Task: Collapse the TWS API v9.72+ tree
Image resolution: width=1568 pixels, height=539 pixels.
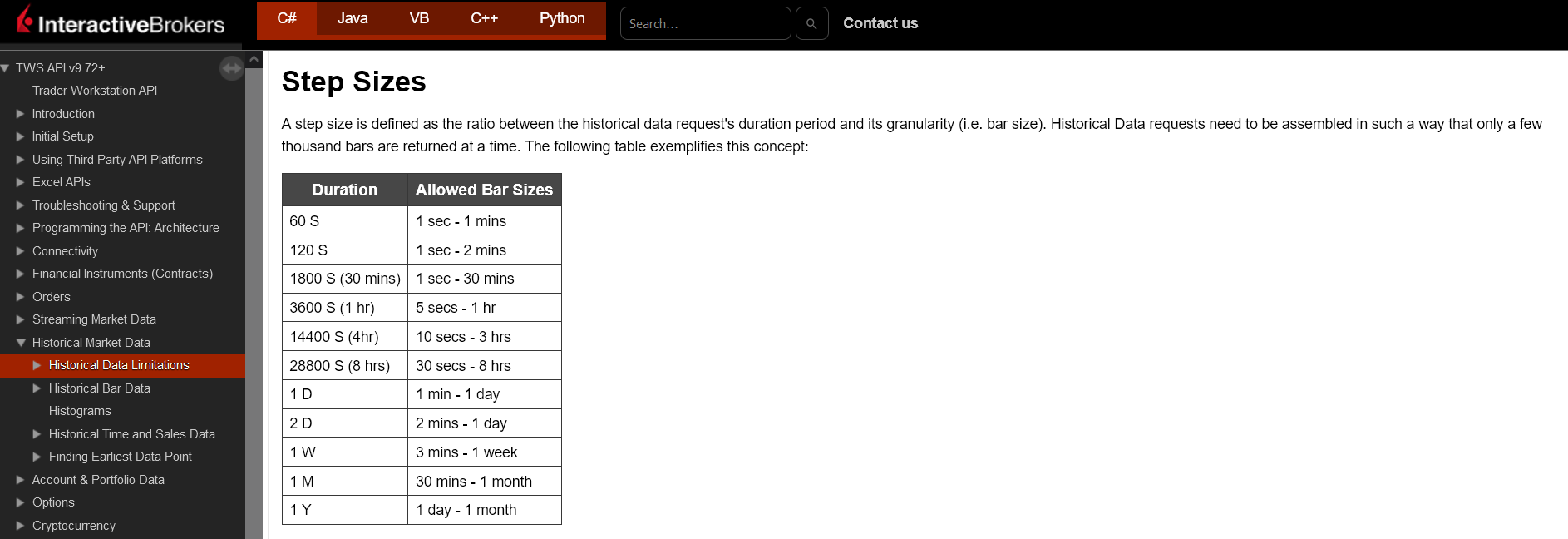Action: pos(6,68)
